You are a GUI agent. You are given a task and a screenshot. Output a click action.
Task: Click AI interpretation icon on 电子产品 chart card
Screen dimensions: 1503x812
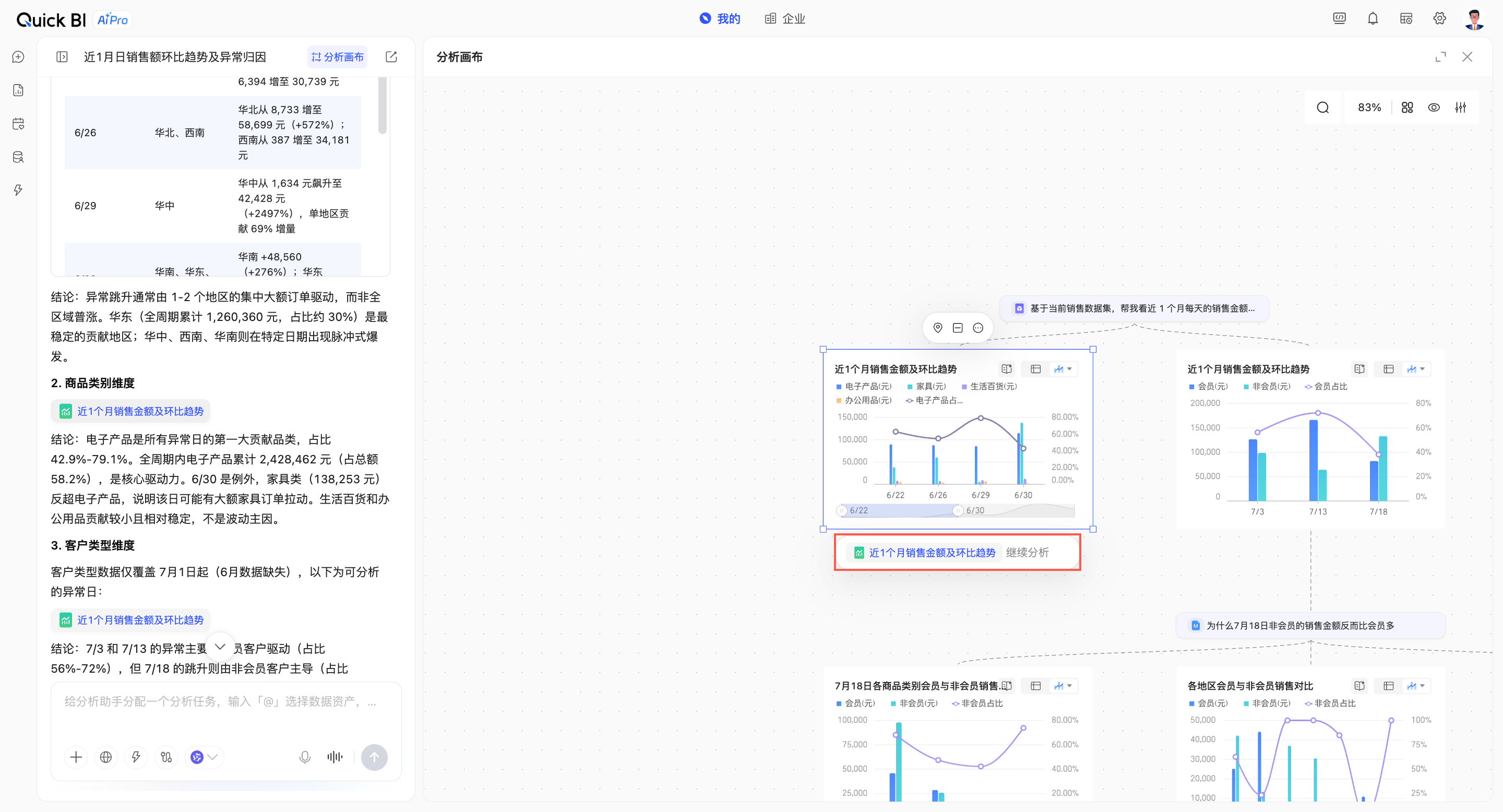click(1007, 368)
